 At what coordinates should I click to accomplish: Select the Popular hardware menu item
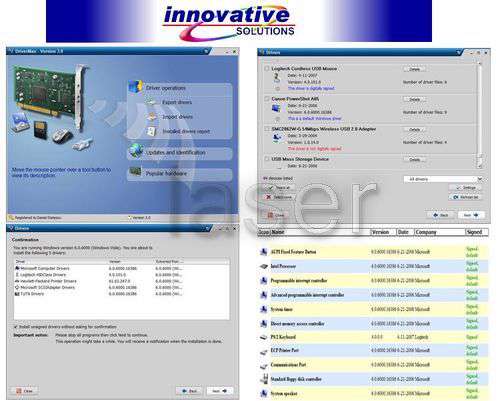(166, 173)
